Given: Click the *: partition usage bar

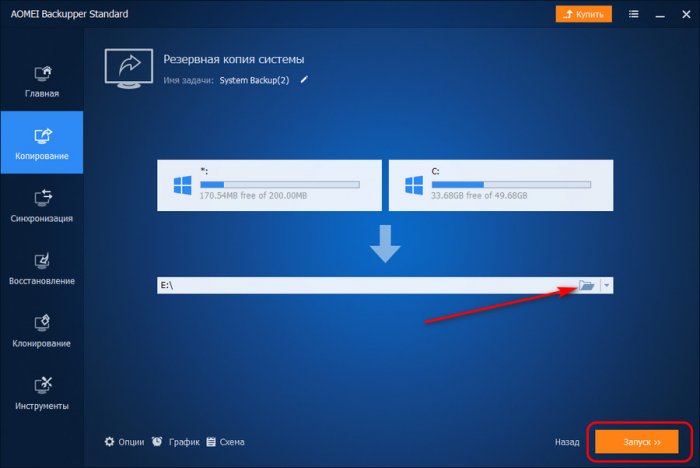Looking at the screenshot, I should [x=280, y=184].
